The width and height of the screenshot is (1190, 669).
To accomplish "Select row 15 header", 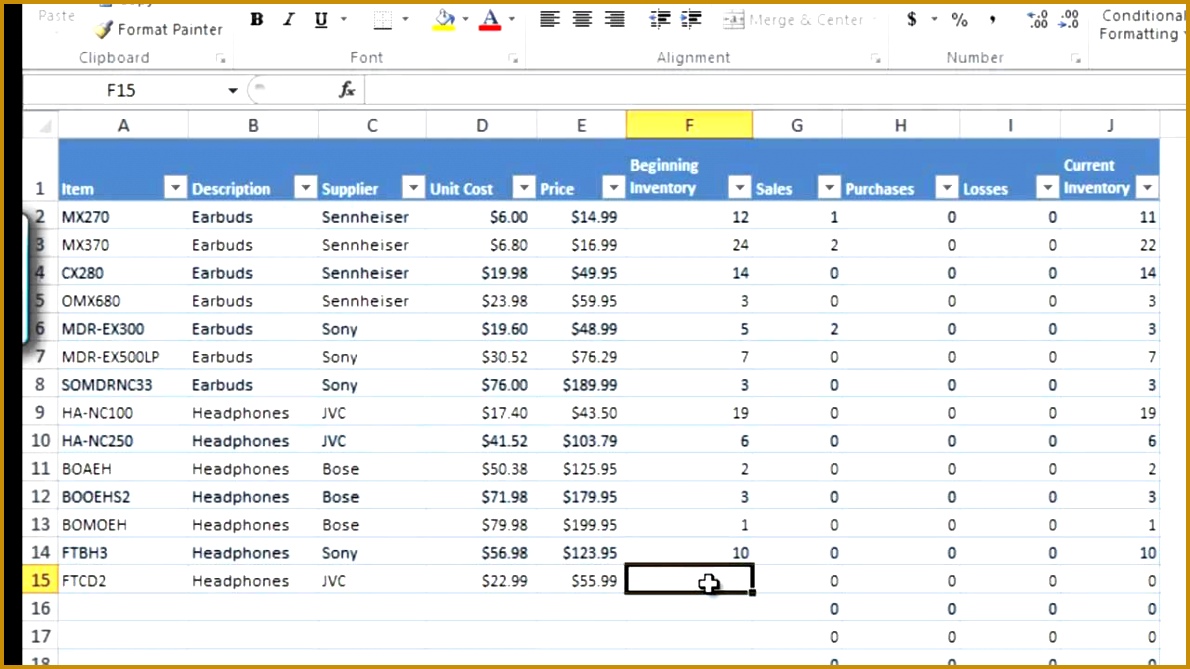I will (x=40, y=581).
